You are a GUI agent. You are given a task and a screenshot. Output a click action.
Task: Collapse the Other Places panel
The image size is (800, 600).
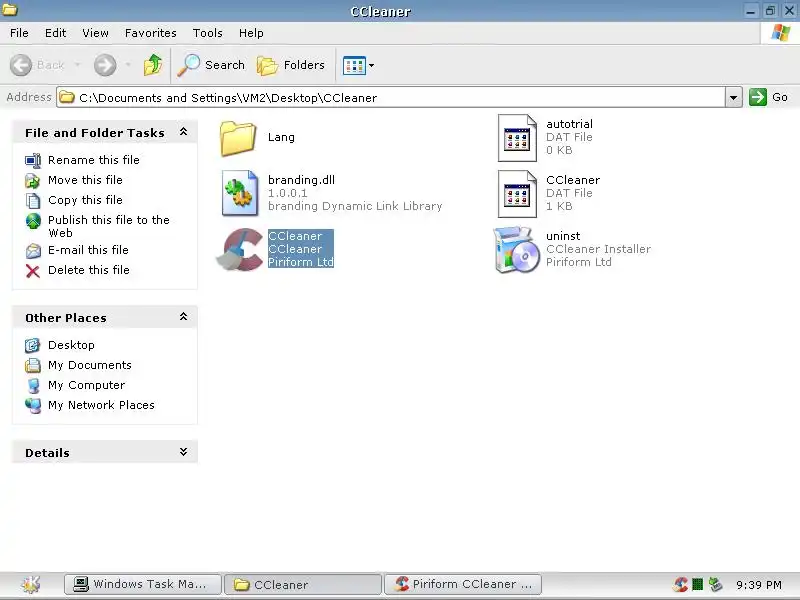(x=184, y=317)
